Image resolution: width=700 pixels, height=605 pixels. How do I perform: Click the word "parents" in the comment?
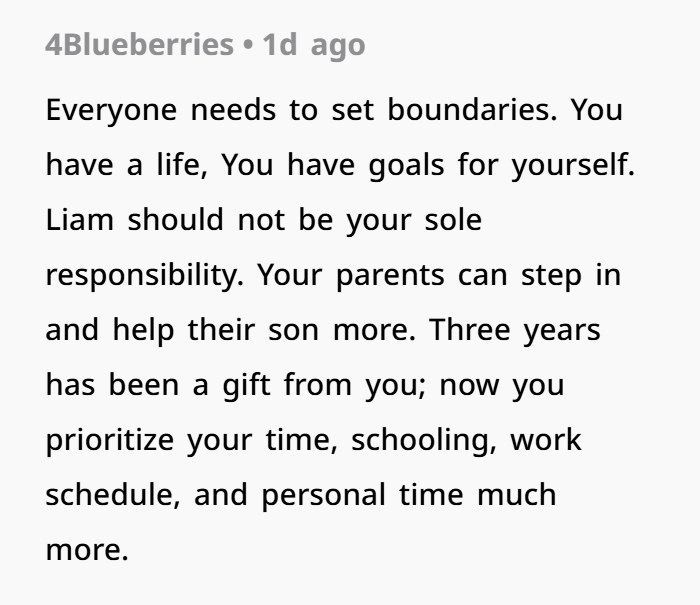[x=391, y=275]
